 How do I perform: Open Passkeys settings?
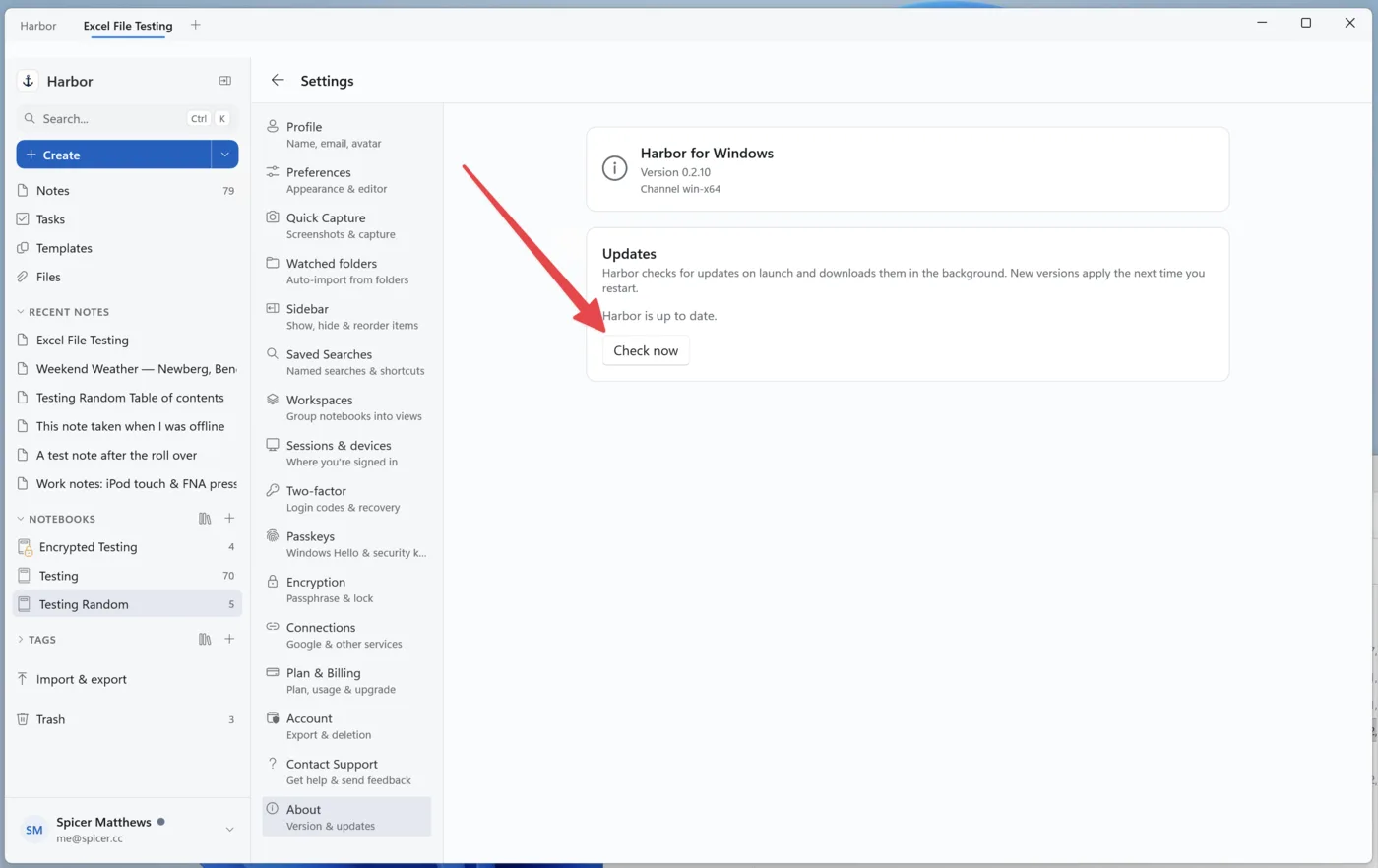click(x=346, y=544)
